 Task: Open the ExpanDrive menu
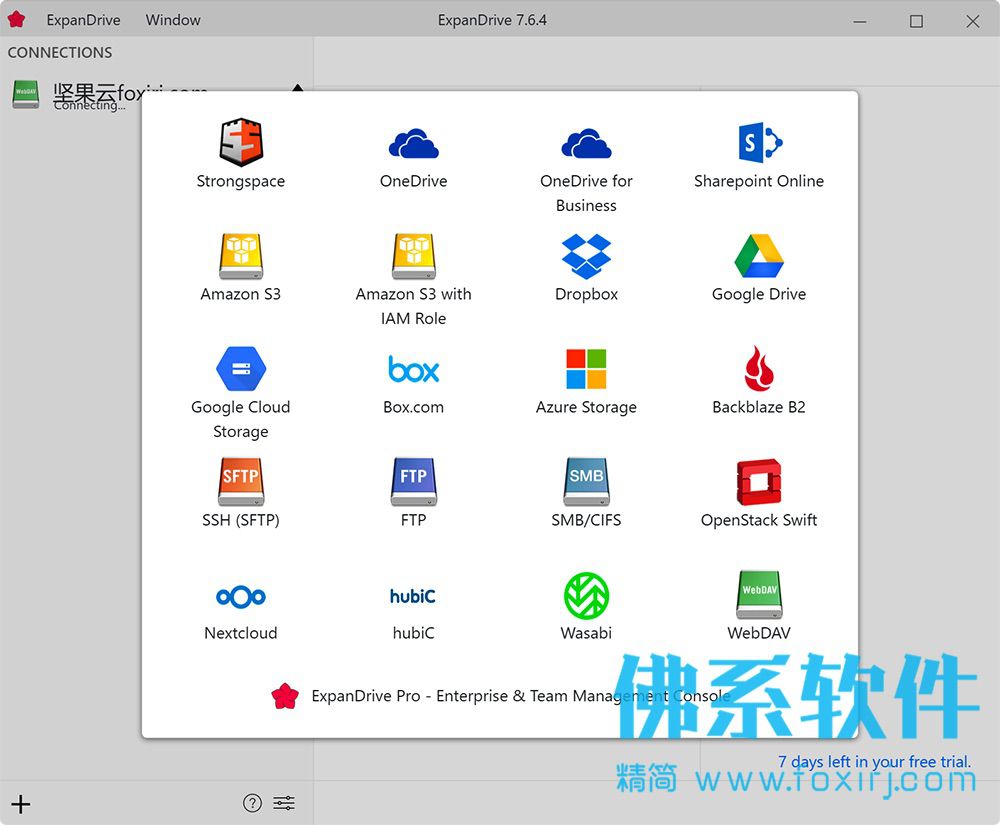83,20
